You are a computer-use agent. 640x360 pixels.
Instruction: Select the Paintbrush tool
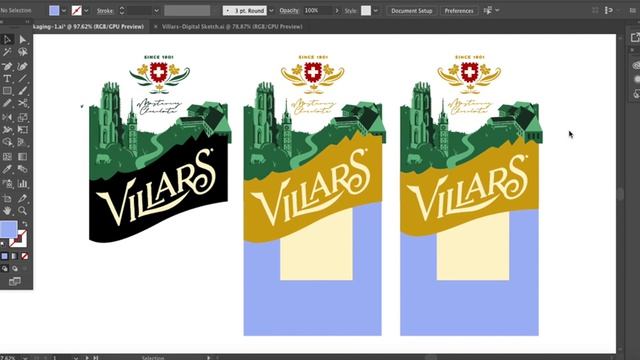coord(22,91)
